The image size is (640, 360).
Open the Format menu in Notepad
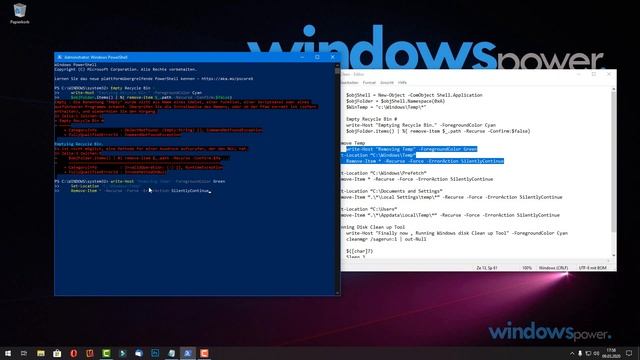tap(369, 82)
